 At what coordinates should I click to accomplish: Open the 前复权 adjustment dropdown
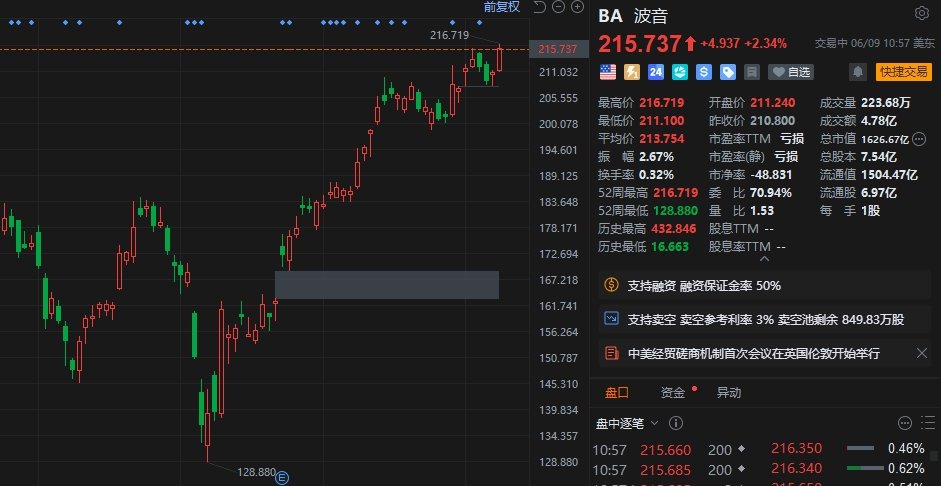502,7
